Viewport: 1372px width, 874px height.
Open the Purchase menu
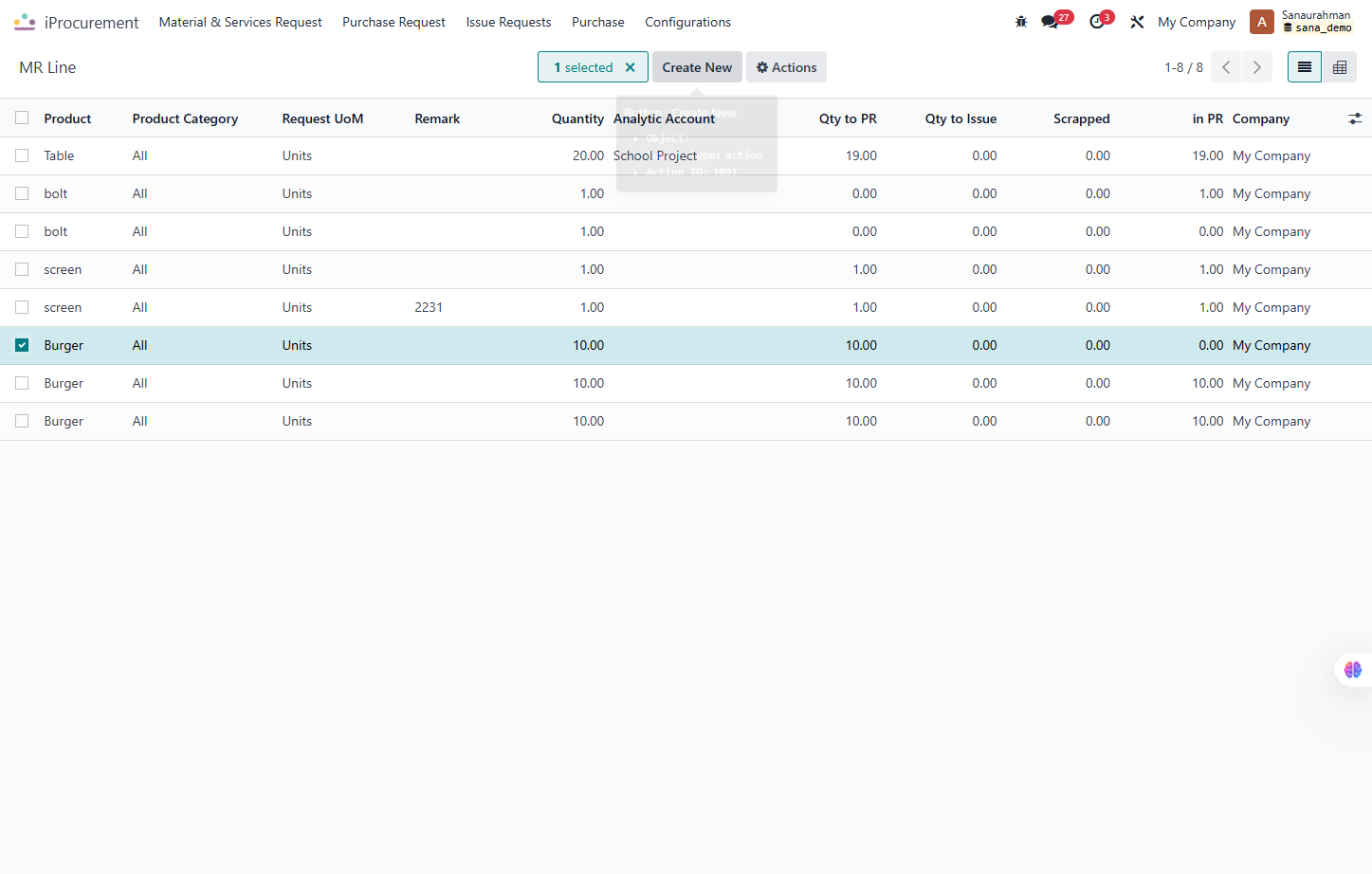point(598,22)
